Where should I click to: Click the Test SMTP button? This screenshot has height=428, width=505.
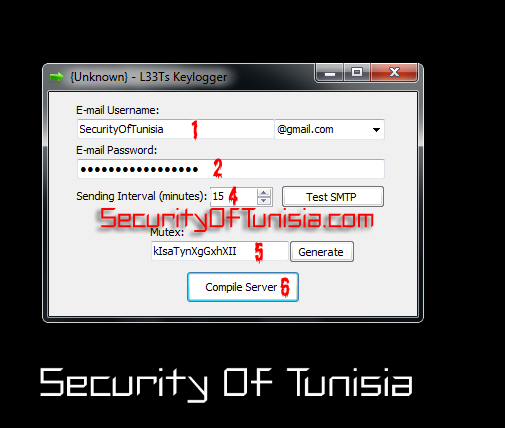pyautogui.click(x=333, y=197)
